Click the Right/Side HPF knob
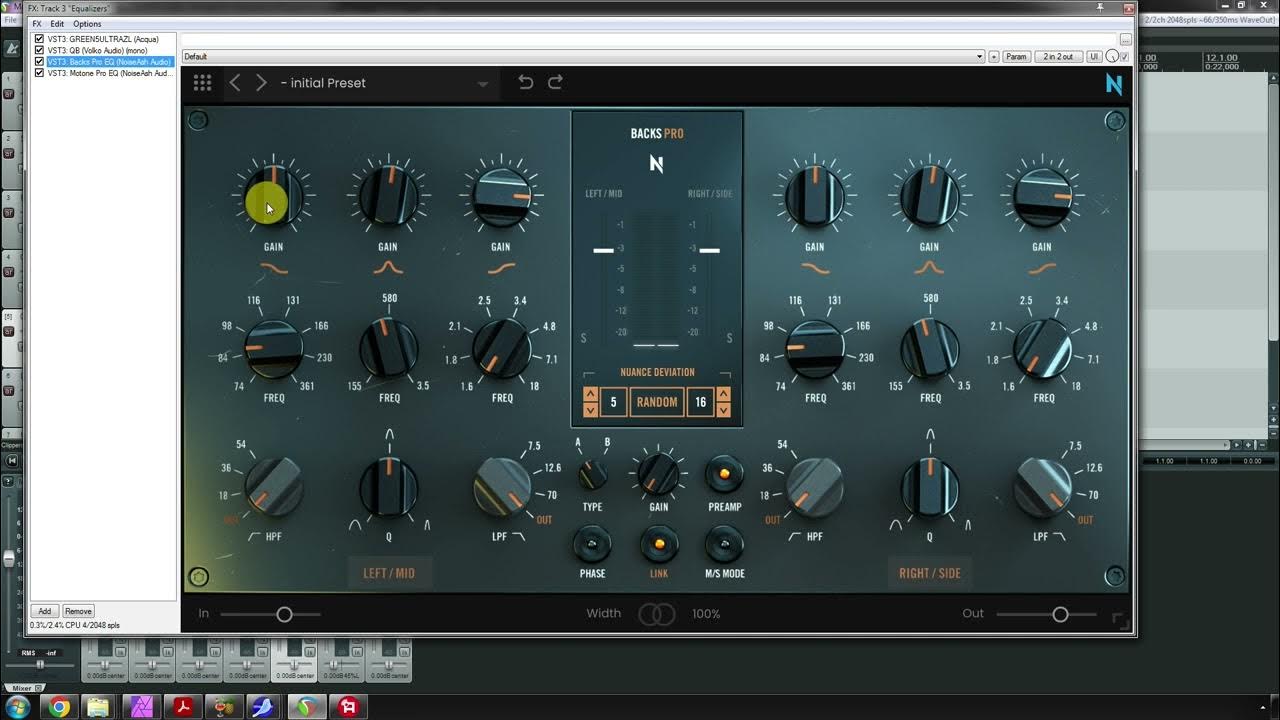The height and width of the screenshot is (720, 1280). click(x=815, y=488)
